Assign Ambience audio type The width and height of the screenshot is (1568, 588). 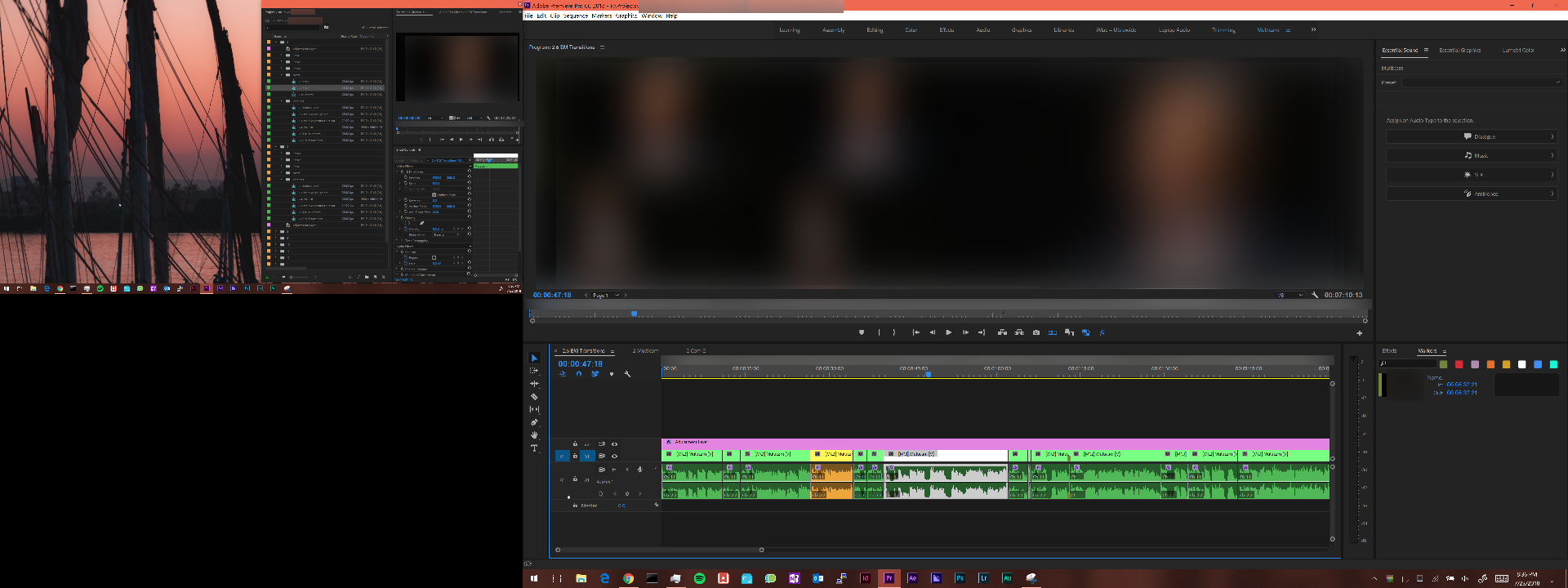click(1472, 194)
